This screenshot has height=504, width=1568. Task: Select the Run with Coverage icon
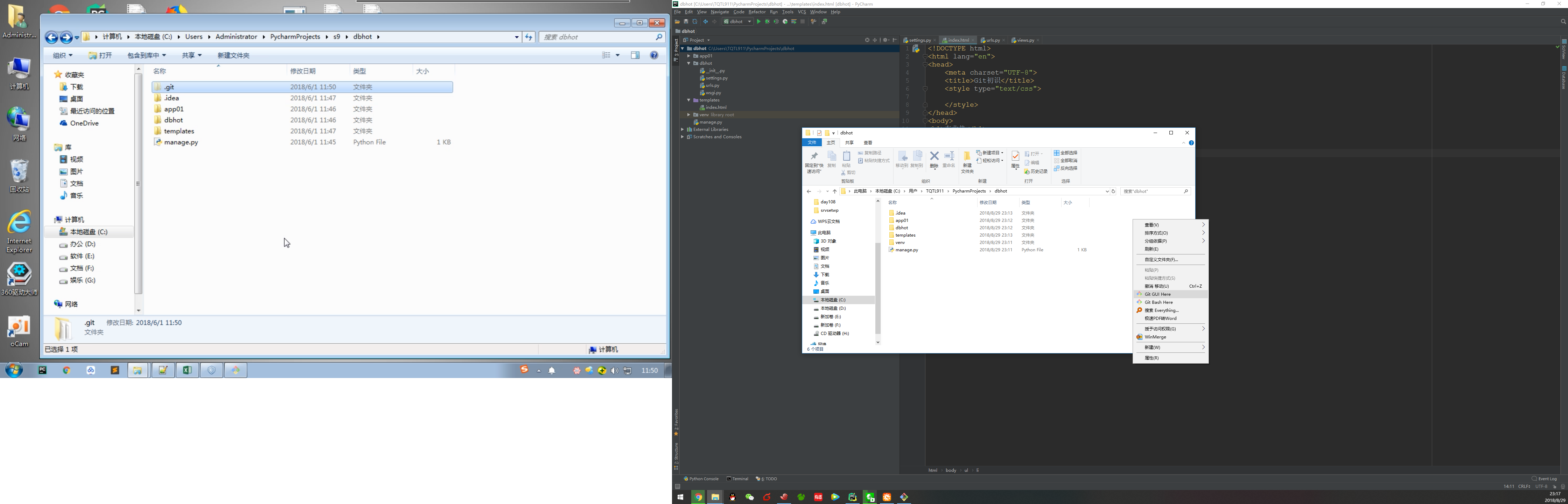(x=776, y=21)
